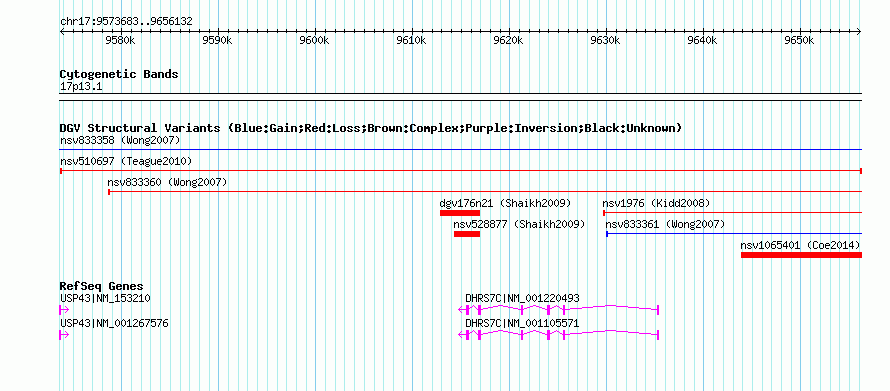Click the Cytogenetic Bands track title
This screenshot has height=391, width=890.
tap(119, 74)
